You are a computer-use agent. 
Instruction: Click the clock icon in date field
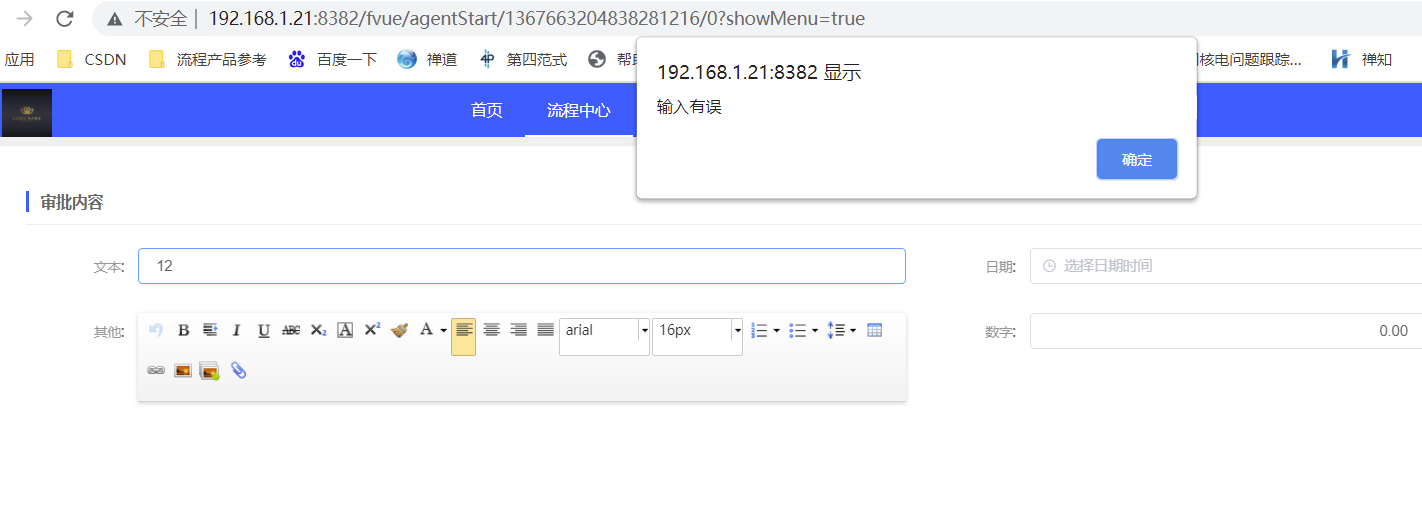(x=1049, y=266)
